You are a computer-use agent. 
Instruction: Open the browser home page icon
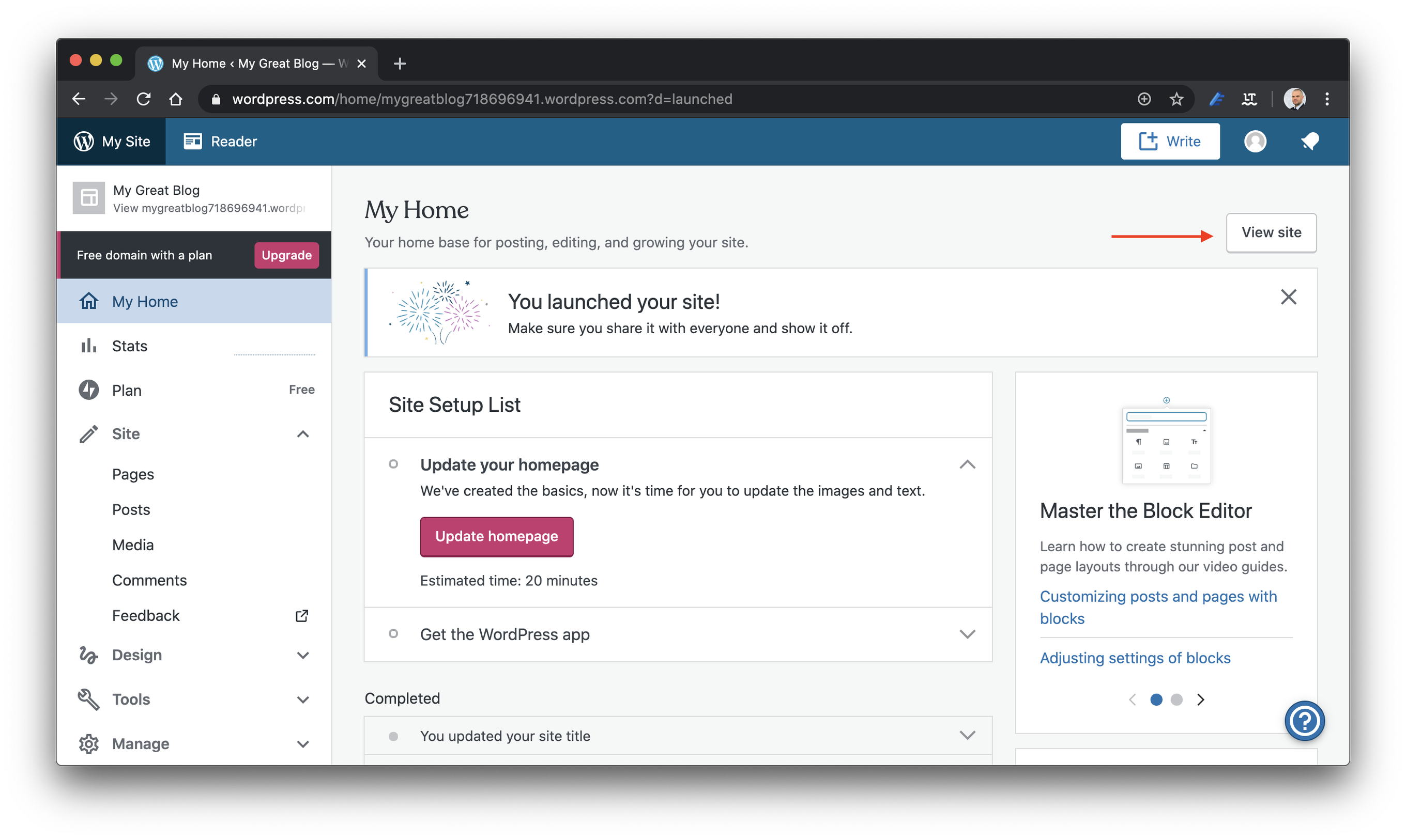click(x=176, y=99)
